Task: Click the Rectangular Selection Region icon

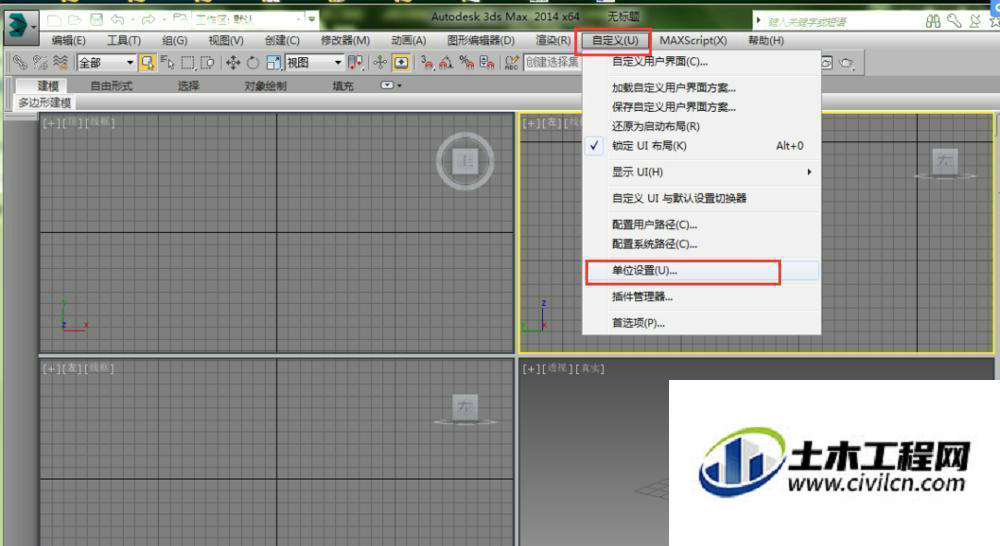Action: point(188,63)
